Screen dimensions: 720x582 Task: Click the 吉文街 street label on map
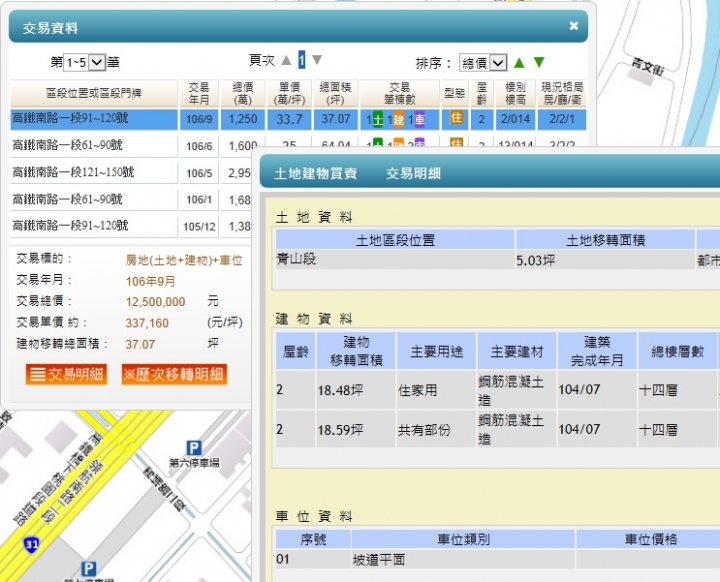coord(647,68)
